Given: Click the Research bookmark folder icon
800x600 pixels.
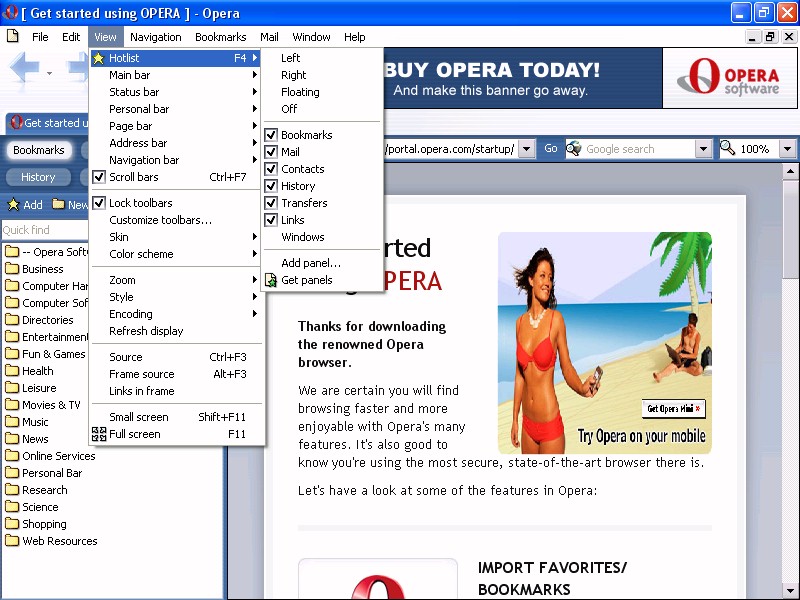Looking at the screenshot, I should click(x=12, y=489).
